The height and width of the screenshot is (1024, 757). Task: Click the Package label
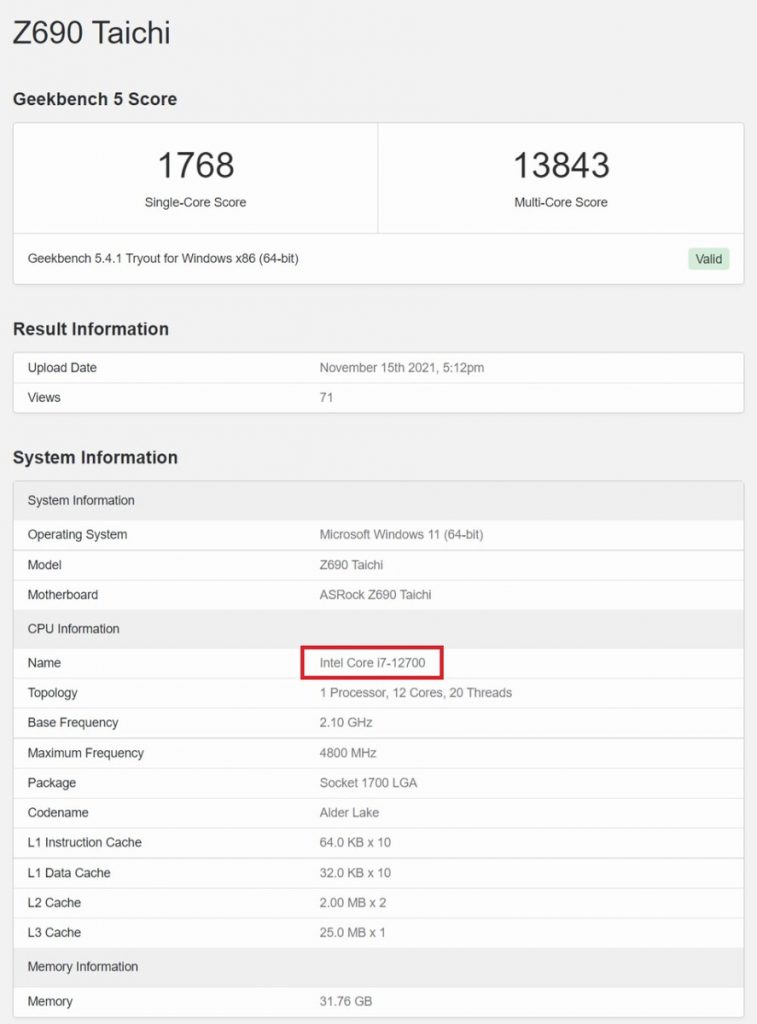click(x=52, y=783)
